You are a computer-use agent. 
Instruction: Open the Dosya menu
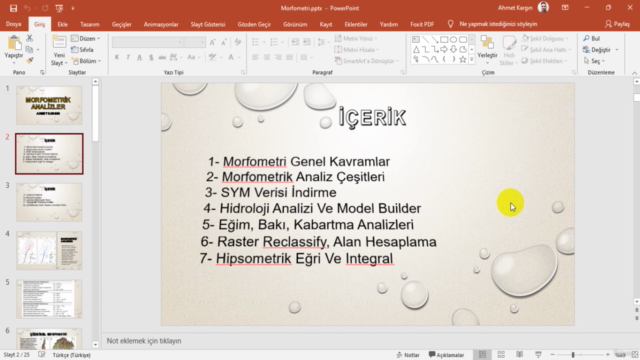pyautogui.click(x=13, y=24)
